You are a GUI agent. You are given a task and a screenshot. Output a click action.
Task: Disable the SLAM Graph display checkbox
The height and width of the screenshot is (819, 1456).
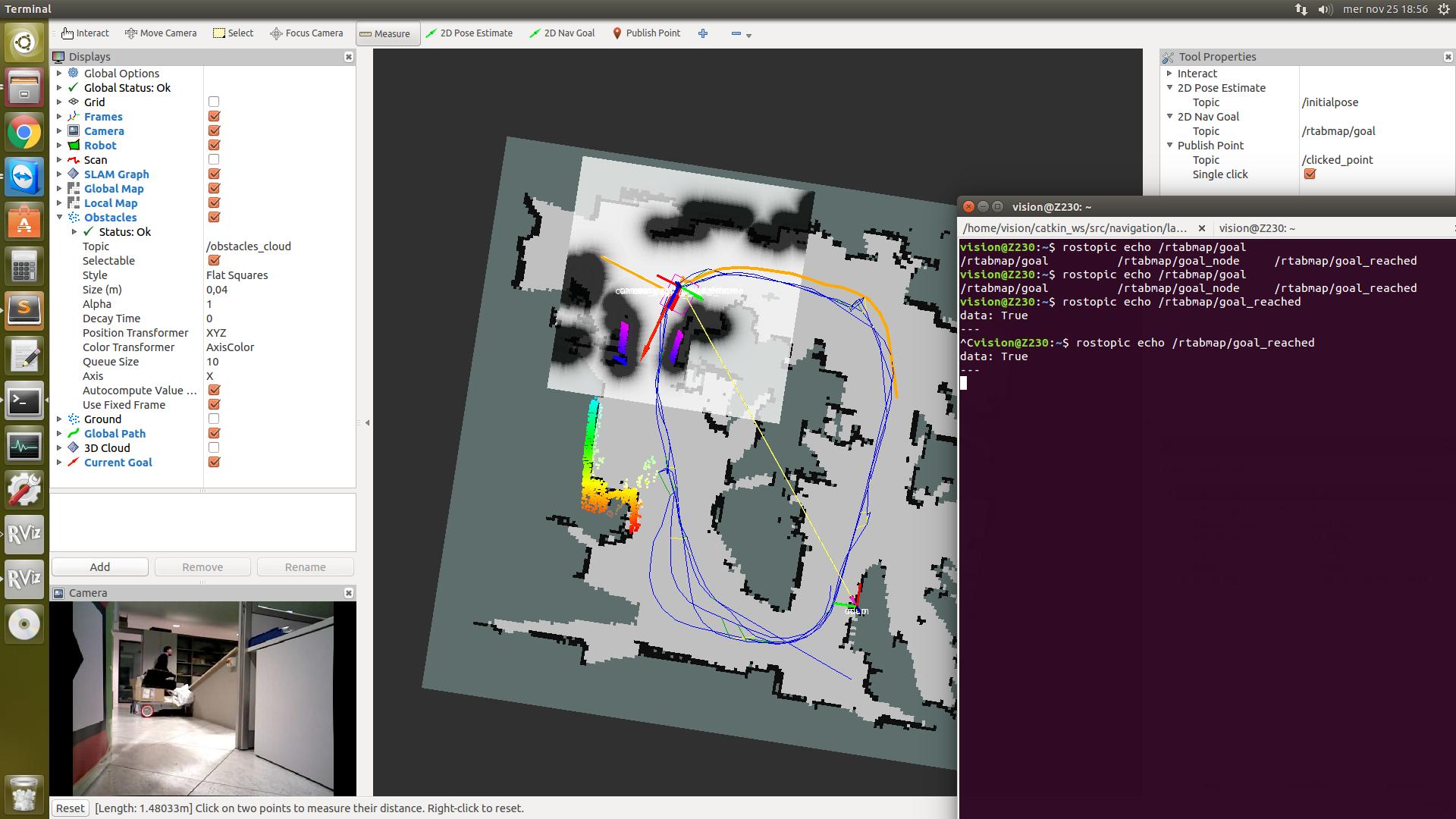[x=214, y=174]
